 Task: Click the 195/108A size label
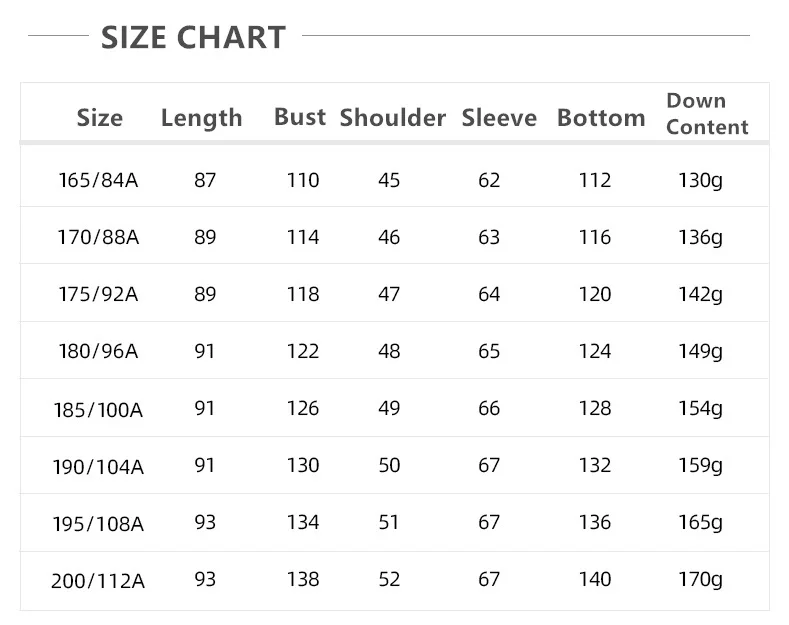[x=98, y=524]
